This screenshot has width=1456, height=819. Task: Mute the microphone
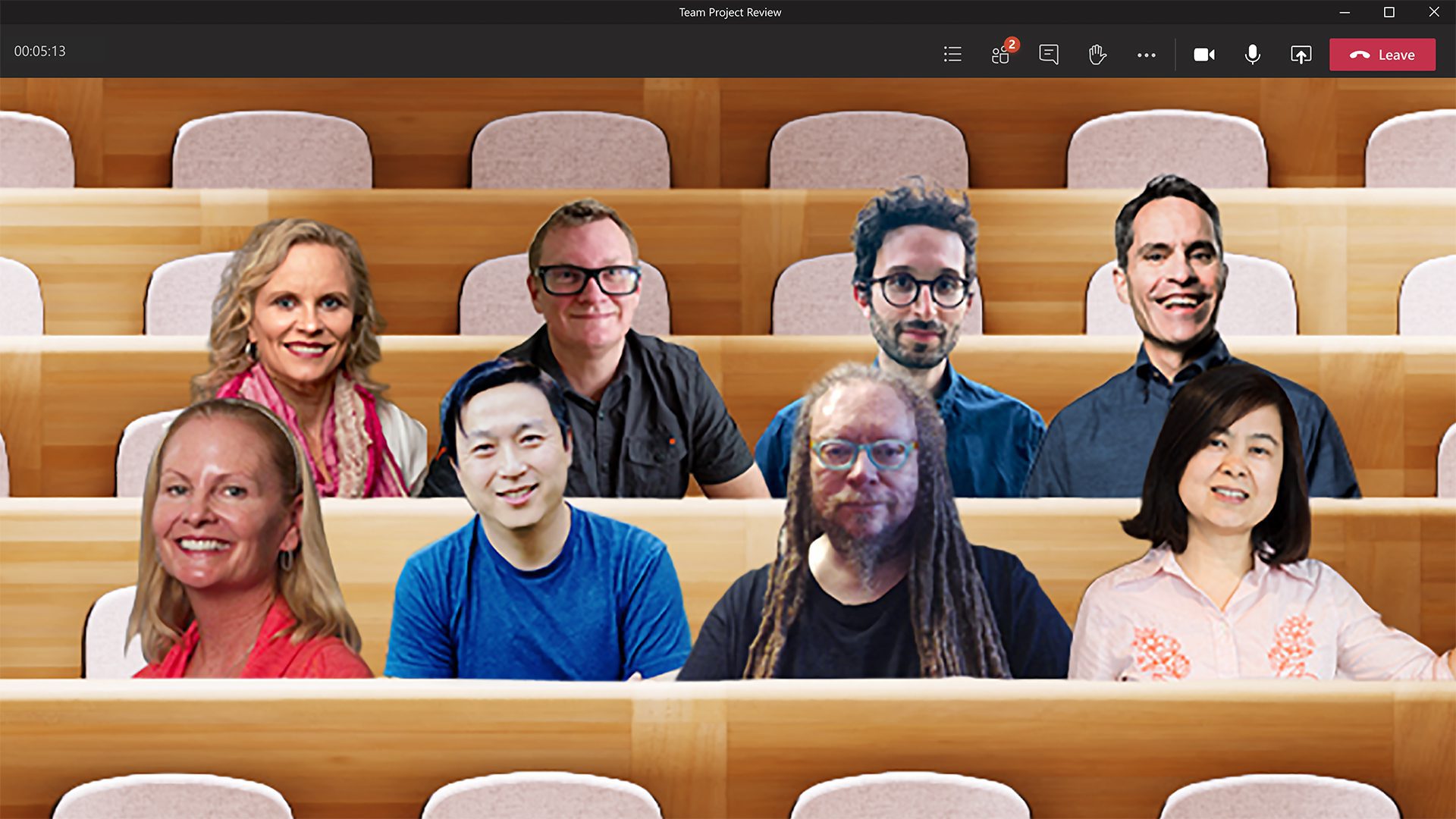pyautogui.click(x=1253, y=55)
